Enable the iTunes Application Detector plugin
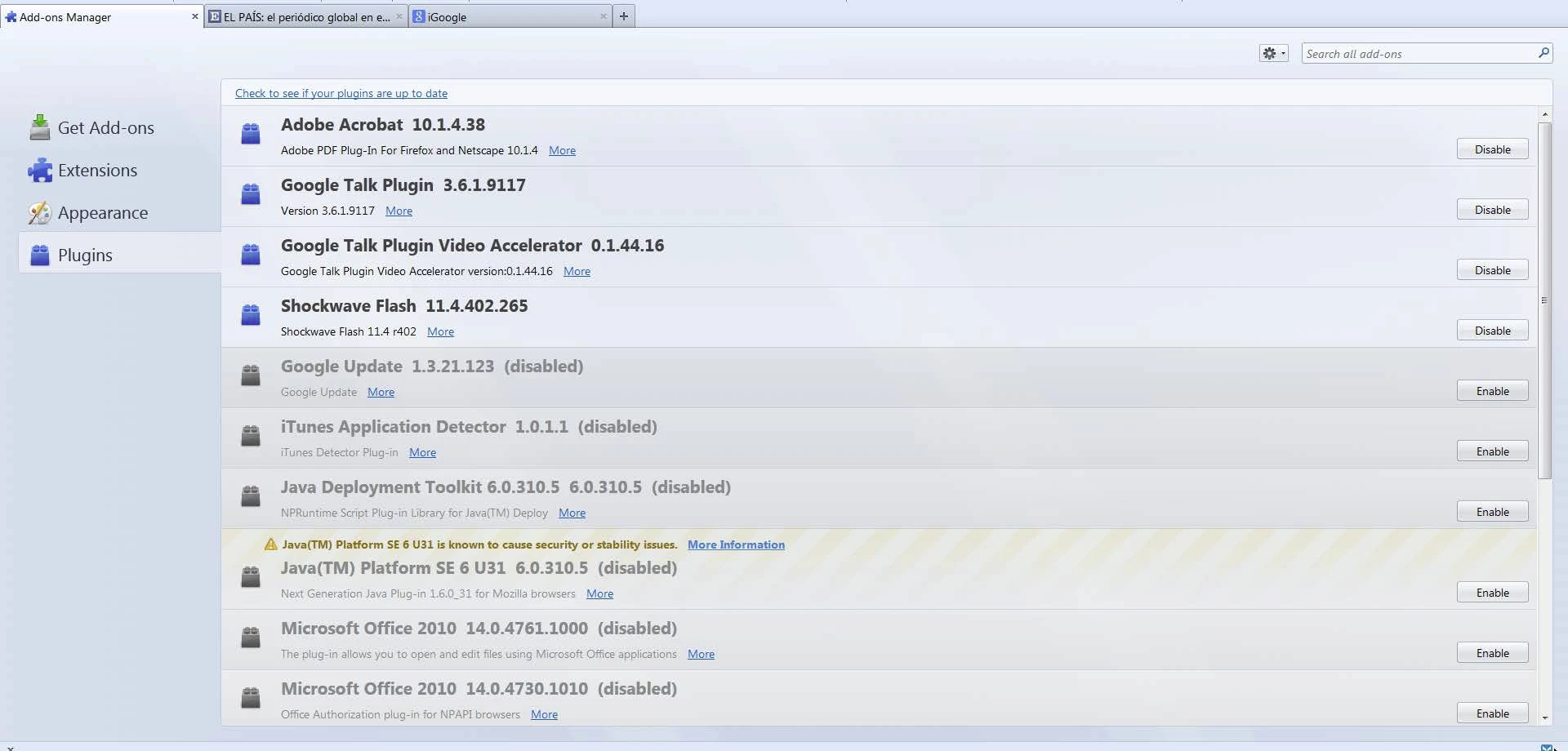The image size is (1568, 751). click(x=1492, y=451)
